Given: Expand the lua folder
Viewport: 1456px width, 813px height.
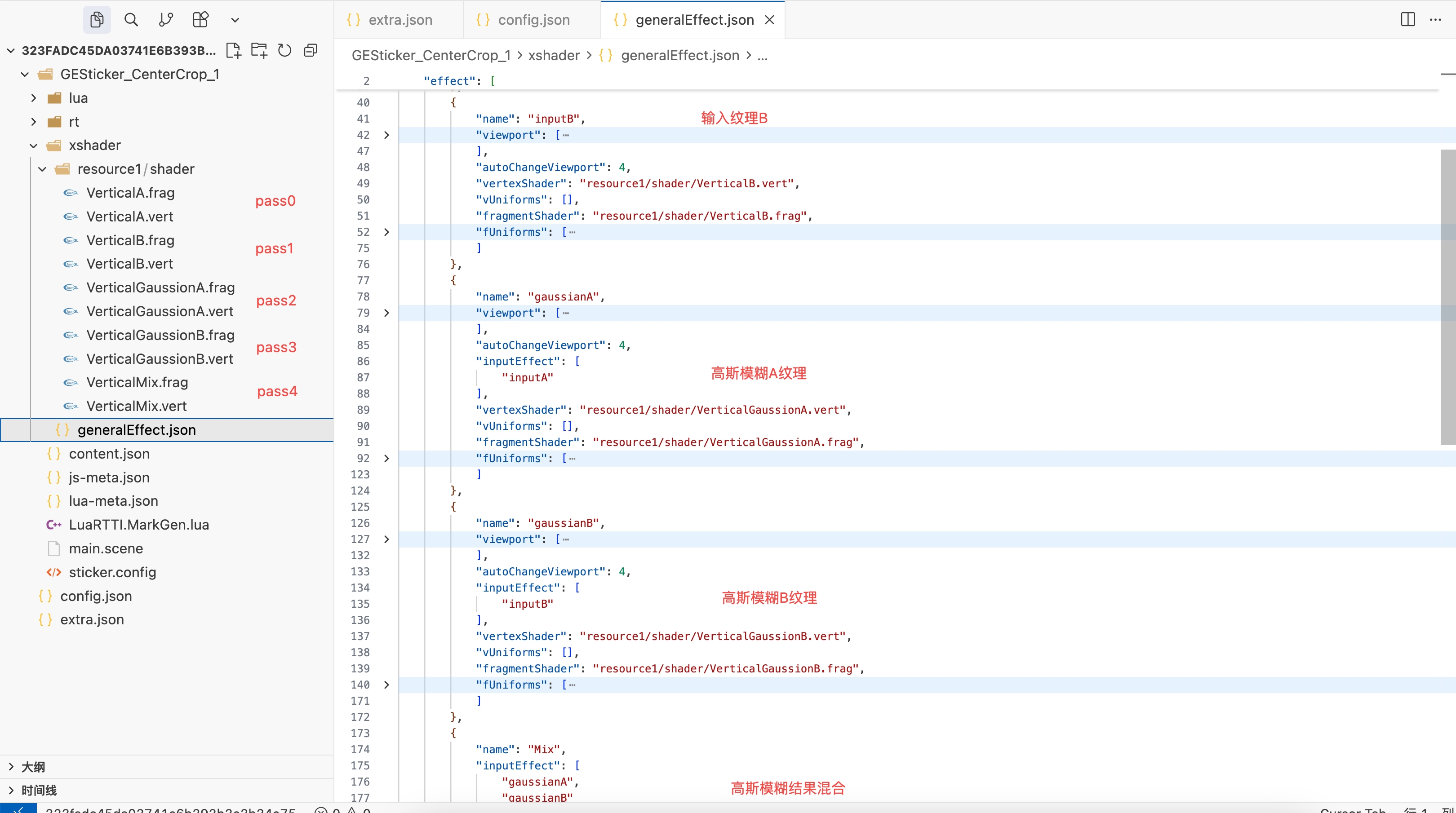Looking at the screenshot, I should [34, 98].
